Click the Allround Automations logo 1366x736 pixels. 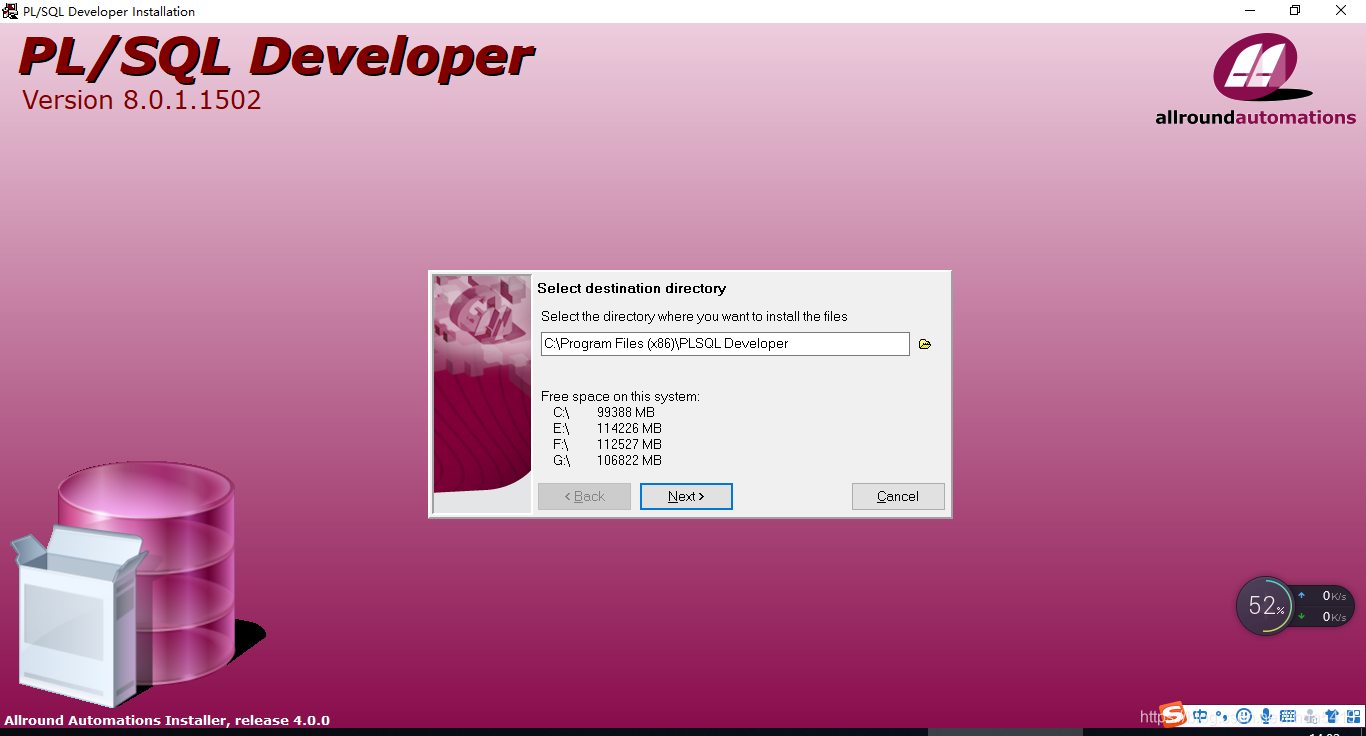[1256, 80]
